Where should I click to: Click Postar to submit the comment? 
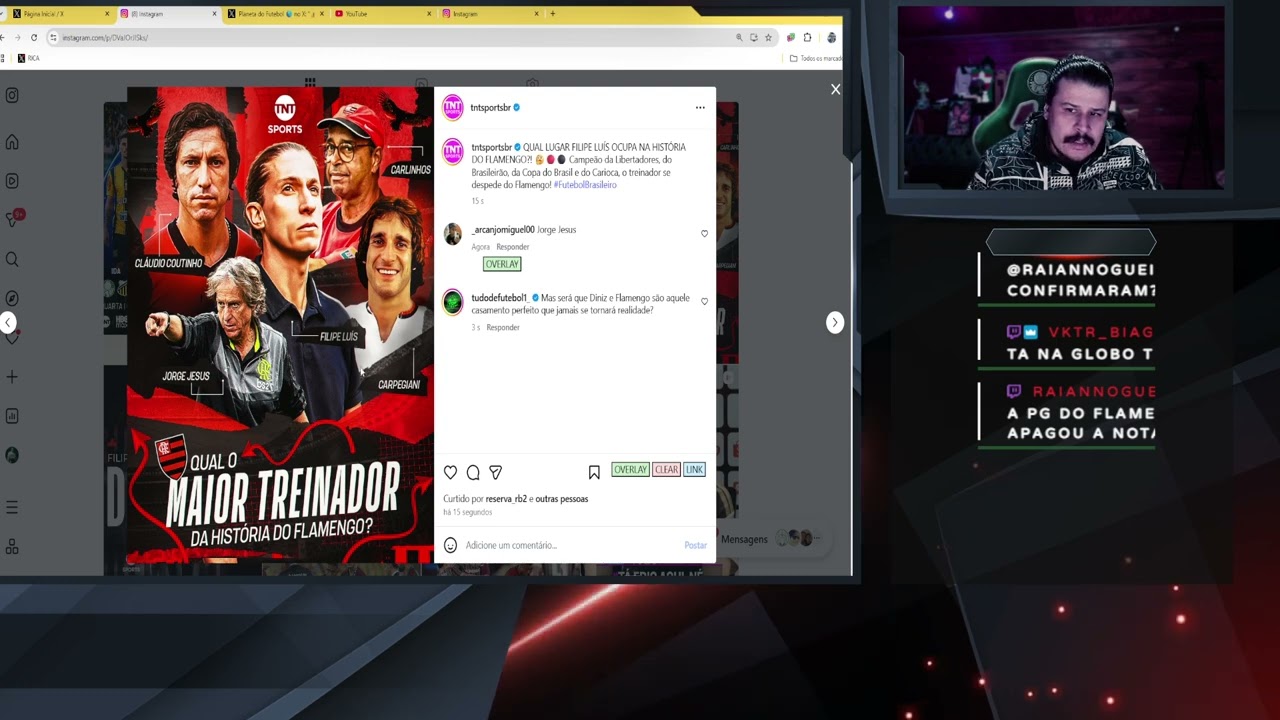(695, 545)
